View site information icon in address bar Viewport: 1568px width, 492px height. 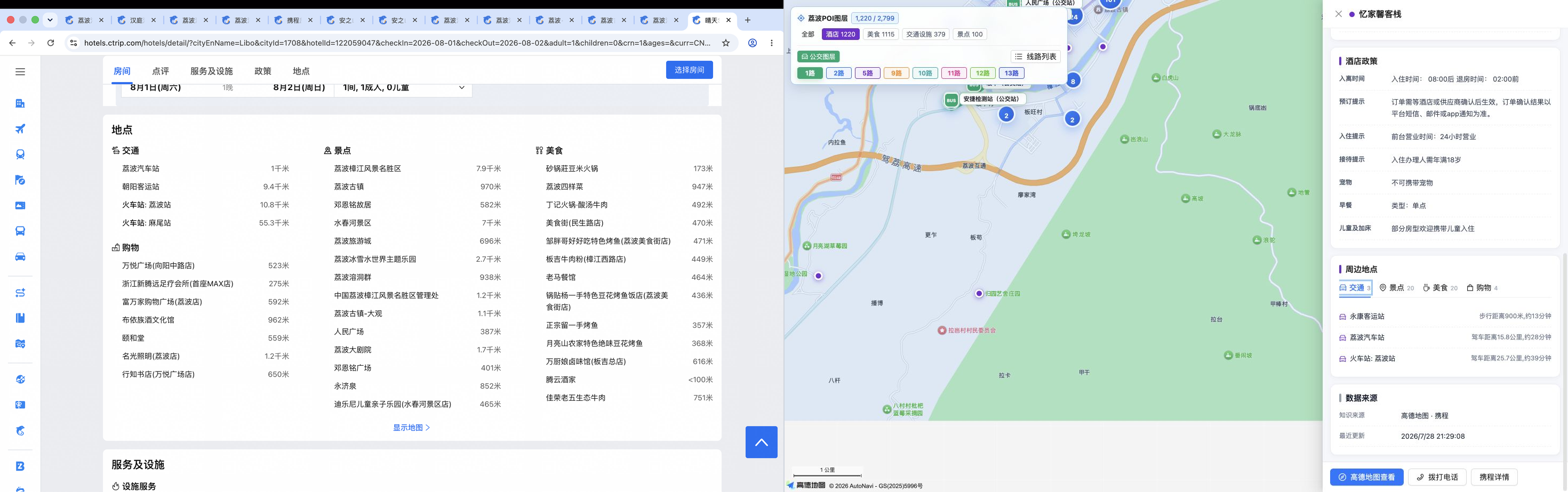click(x=73, y=43)
